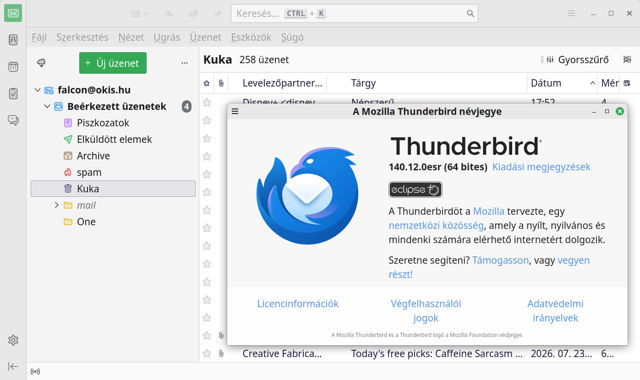The width and height of the screenshot is (640, 380).
Task: Open Licencinformációk link
Action: (298, 304)
